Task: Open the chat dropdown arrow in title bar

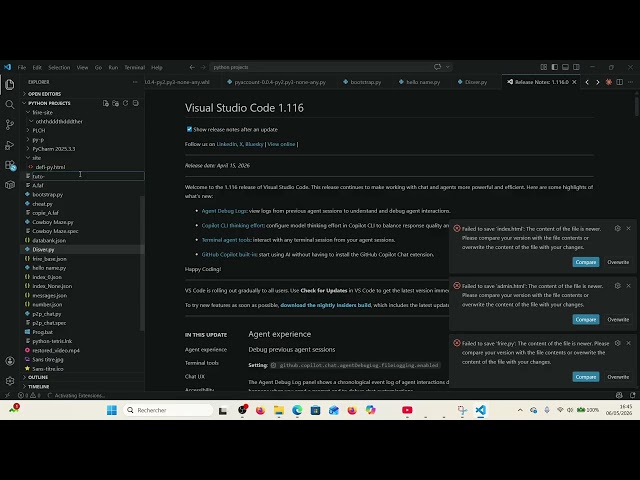Action: (447, 67)
